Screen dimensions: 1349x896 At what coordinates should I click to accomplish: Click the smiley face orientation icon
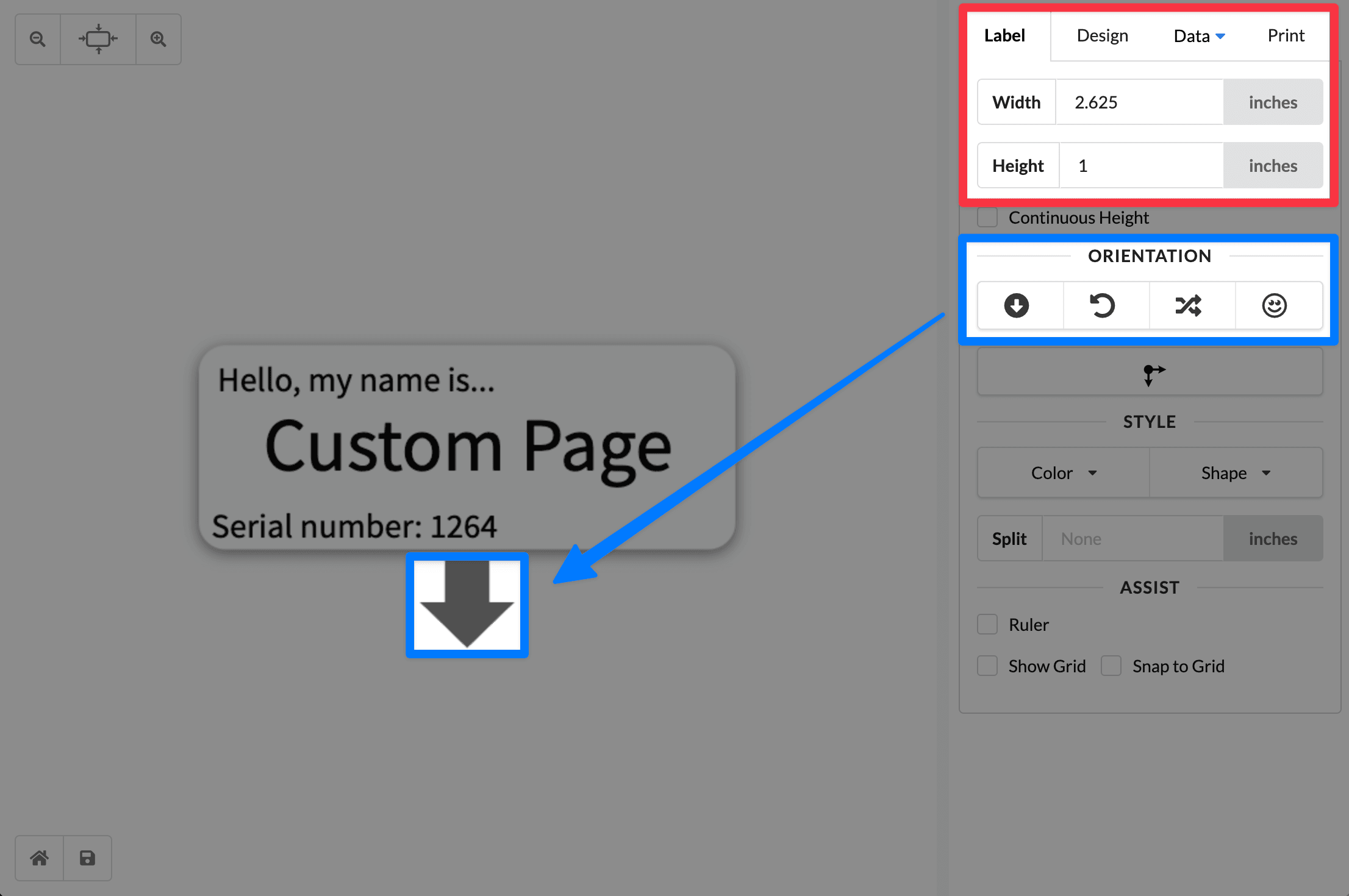point(1275,305)
